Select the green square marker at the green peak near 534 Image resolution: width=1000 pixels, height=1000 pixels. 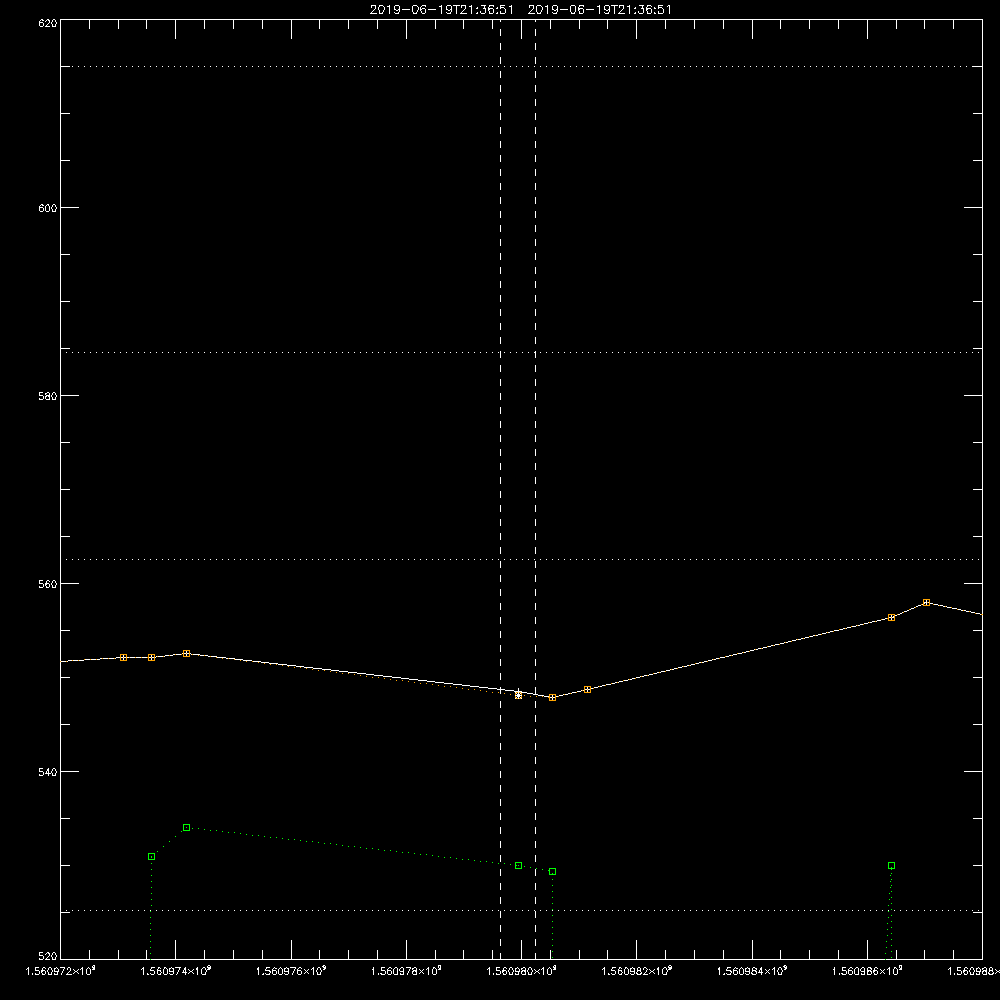(x=186, y=828)
